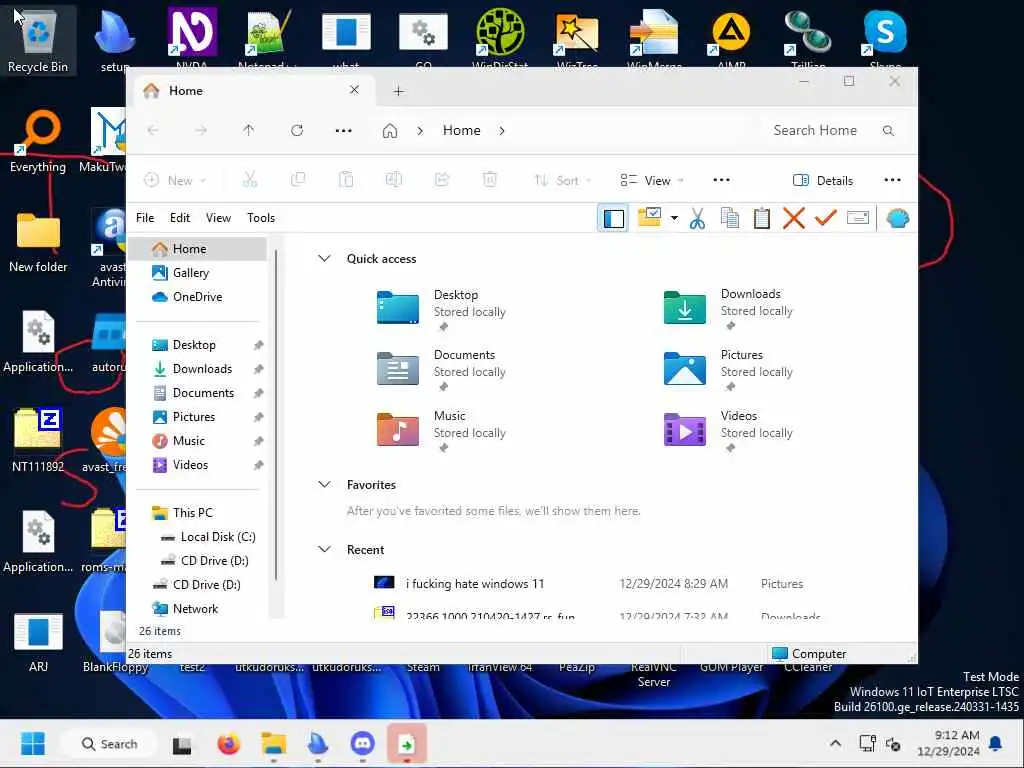Click the Windows Start button
1024x768 pixels.
coord(33,744)
